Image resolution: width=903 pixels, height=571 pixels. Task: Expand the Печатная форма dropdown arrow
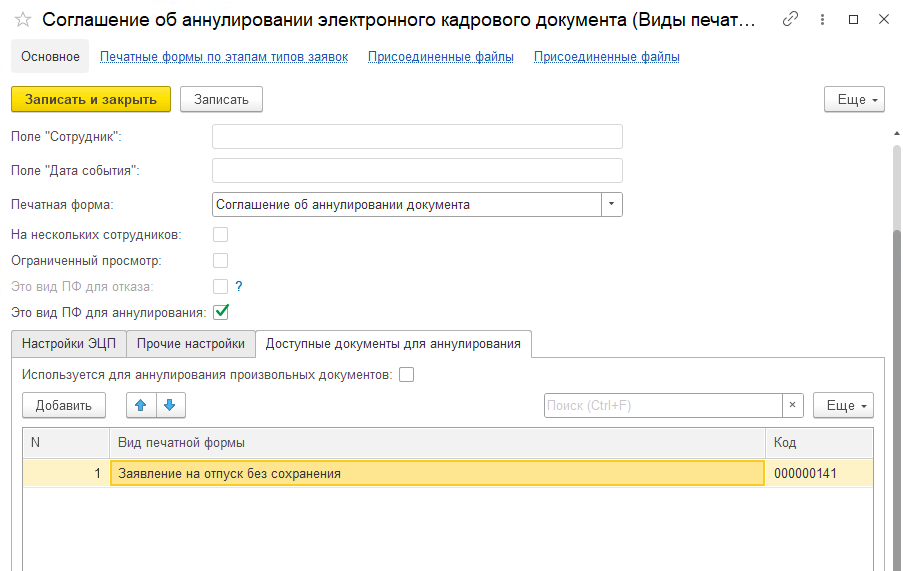(612, 204)
